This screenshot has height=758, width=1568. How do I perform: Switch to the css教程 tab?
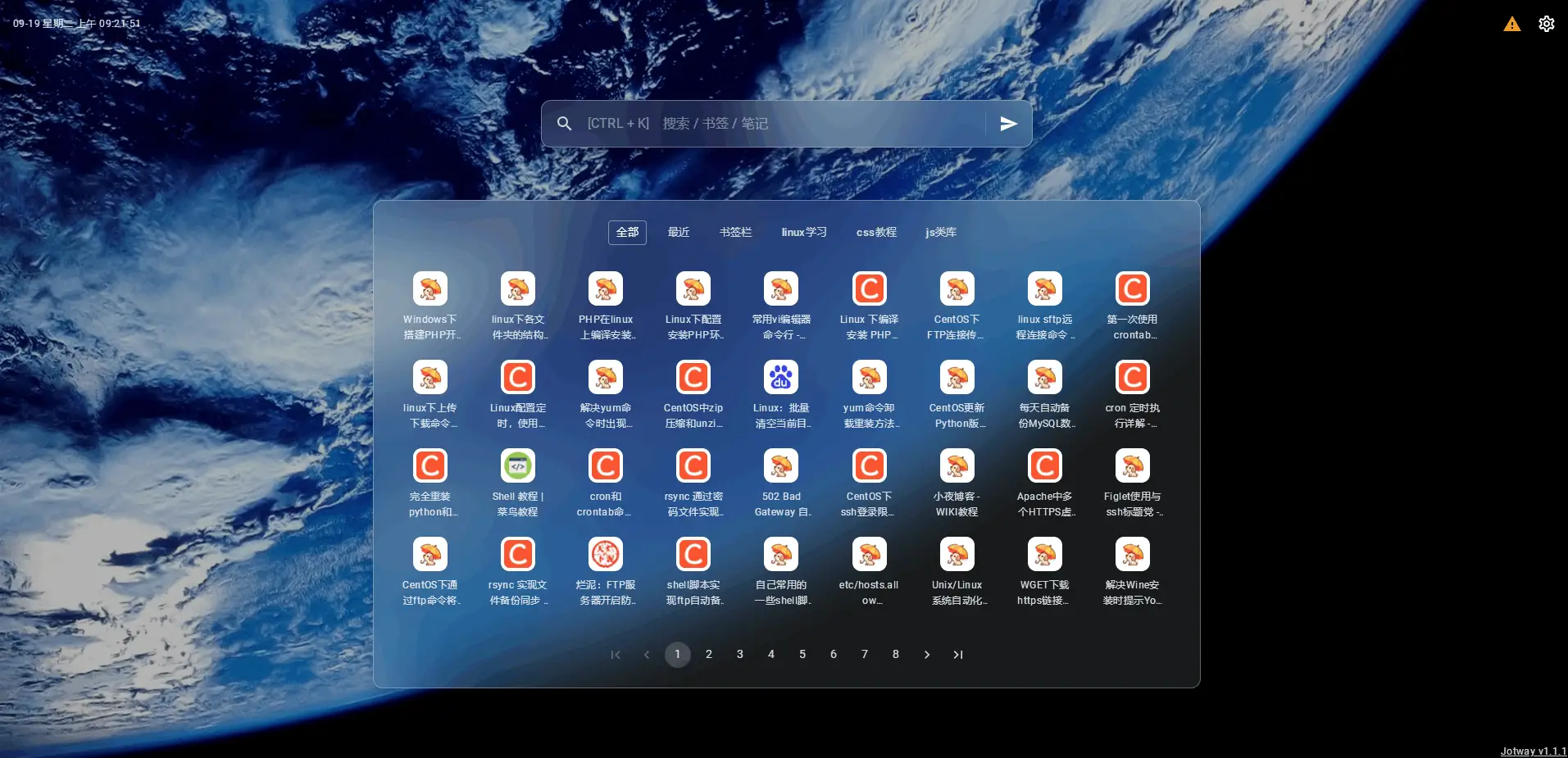click(876, 233)
